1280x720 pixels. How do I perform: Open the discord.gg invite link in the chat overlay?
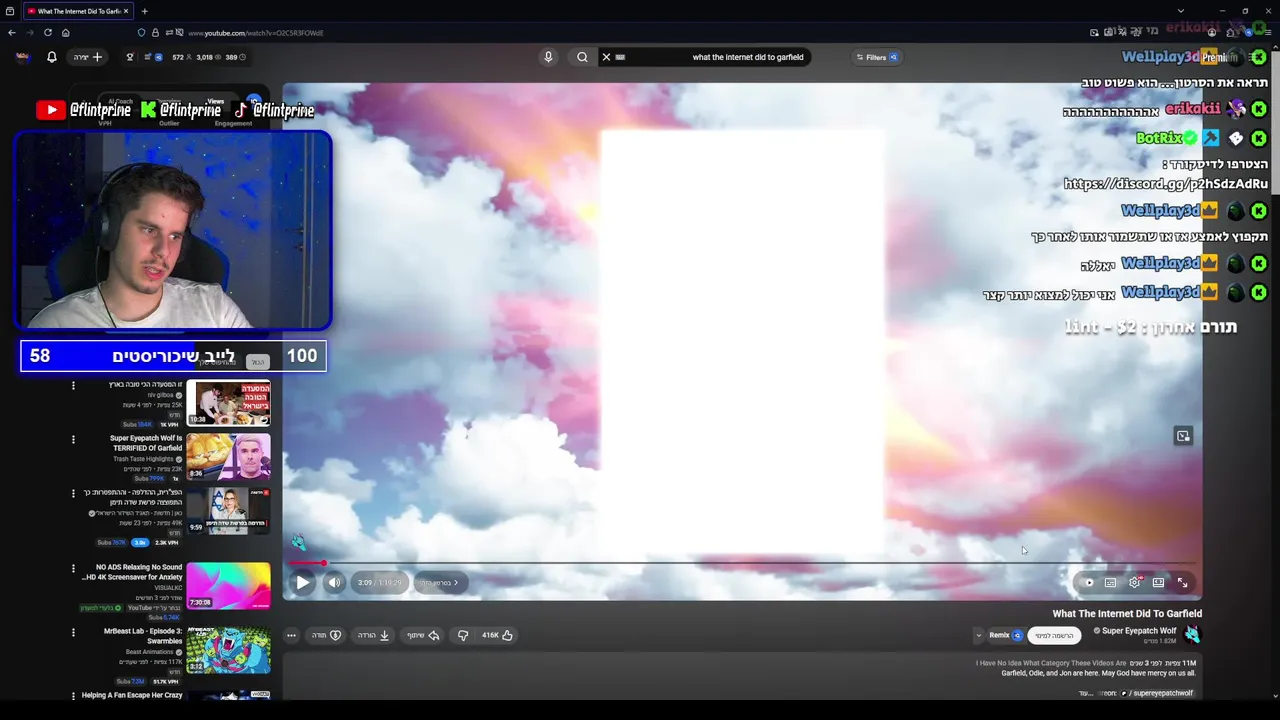(x=1166, y=184)
